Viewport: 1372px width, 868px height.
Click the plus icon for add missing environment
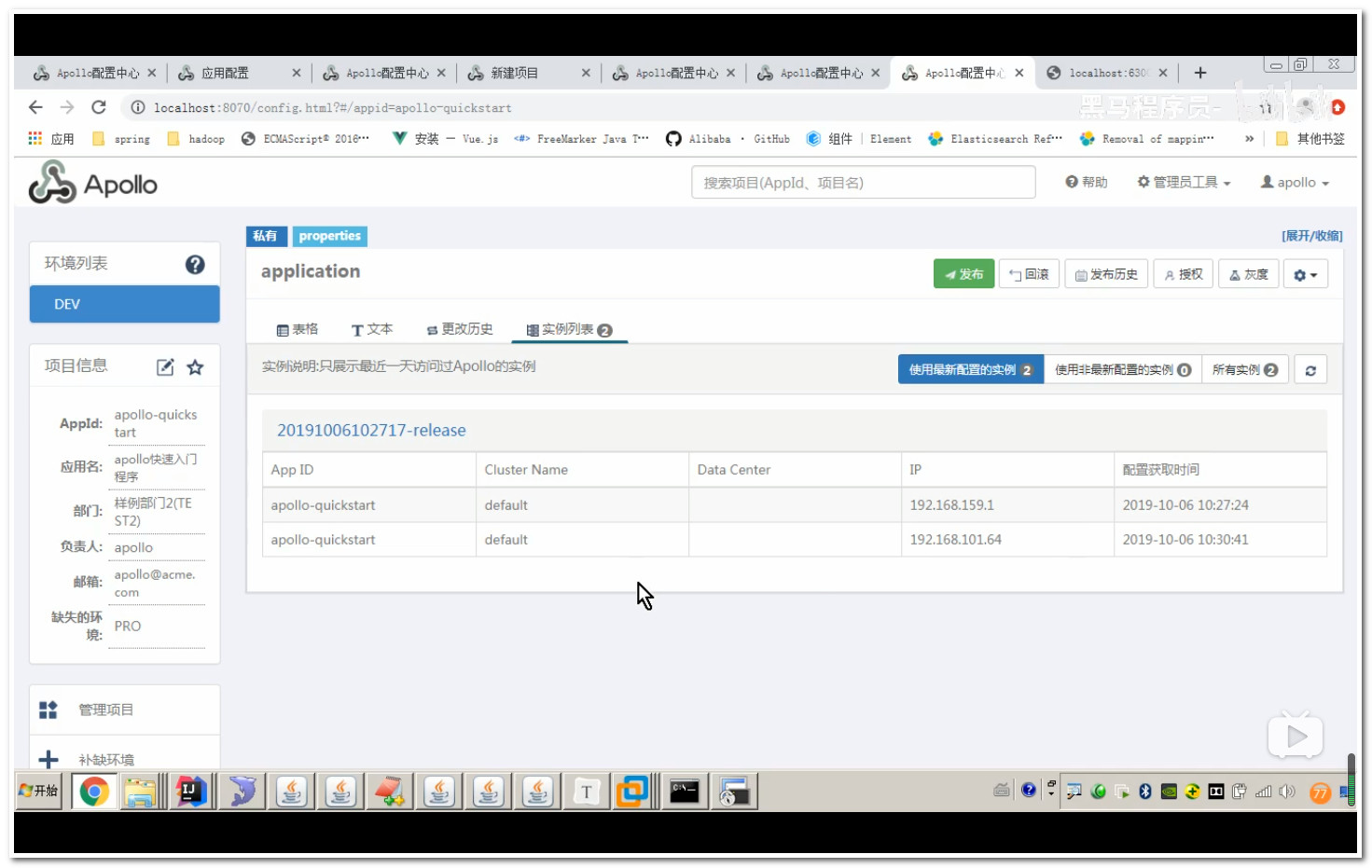[49, 759]
